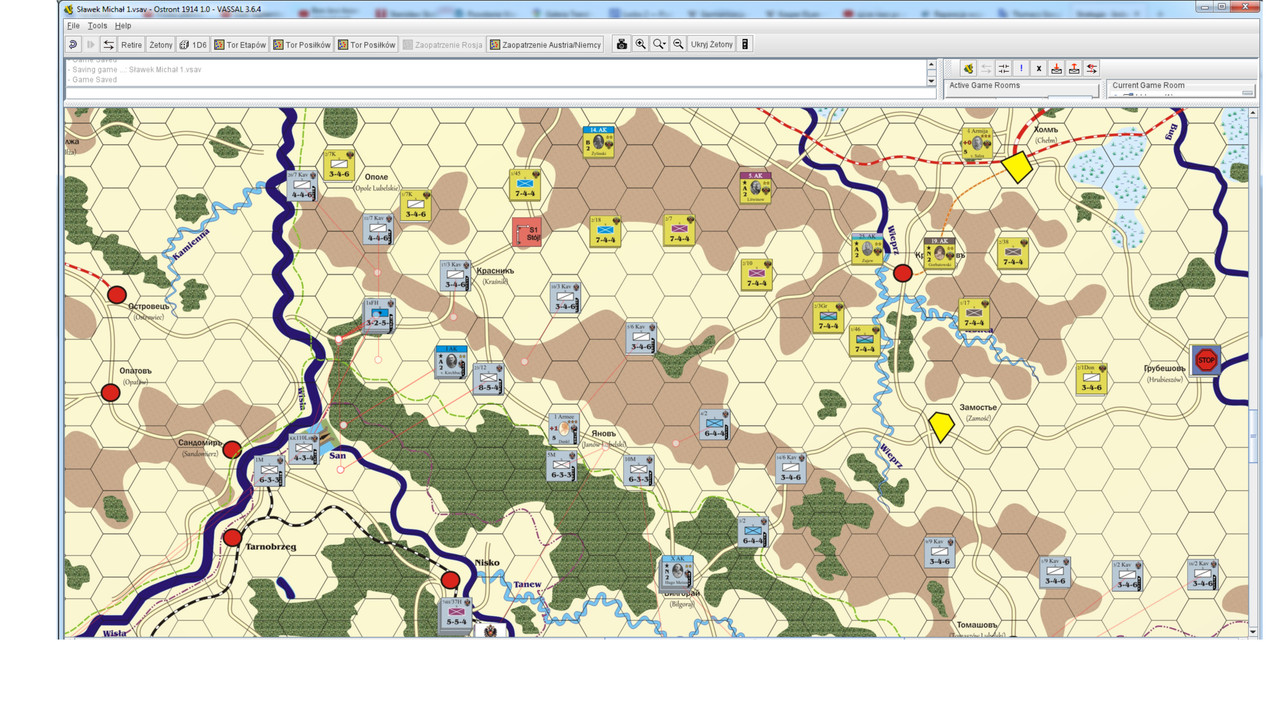Click the yellow hexagon marker at Zamość
Screen dimensions: 1280x718
pos(941,426)
